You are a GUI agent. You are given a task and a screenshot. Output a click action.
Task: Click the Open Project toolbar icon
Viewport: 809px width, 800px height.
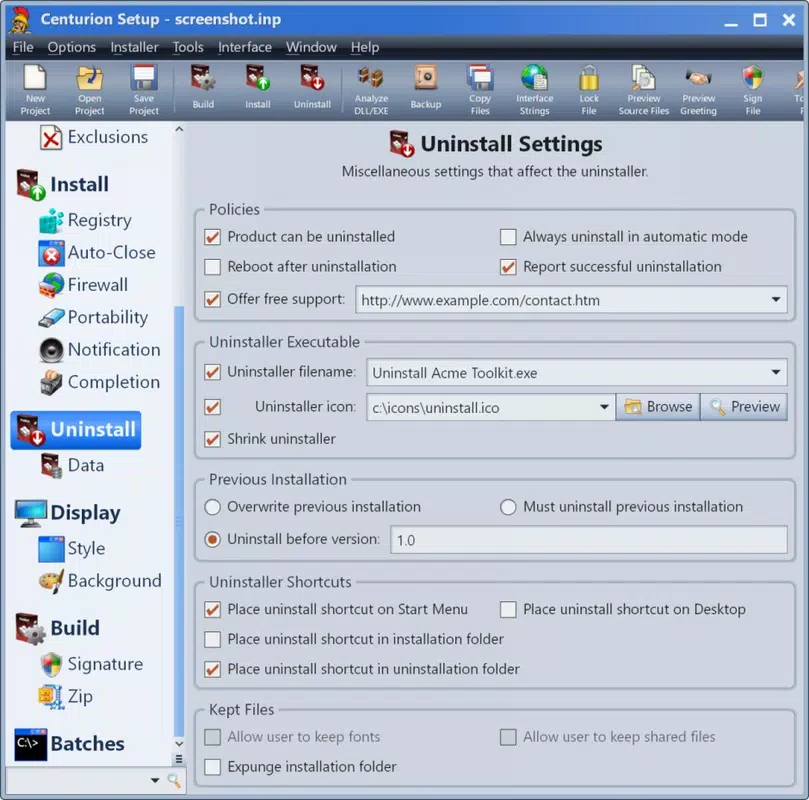coord(89,90)
